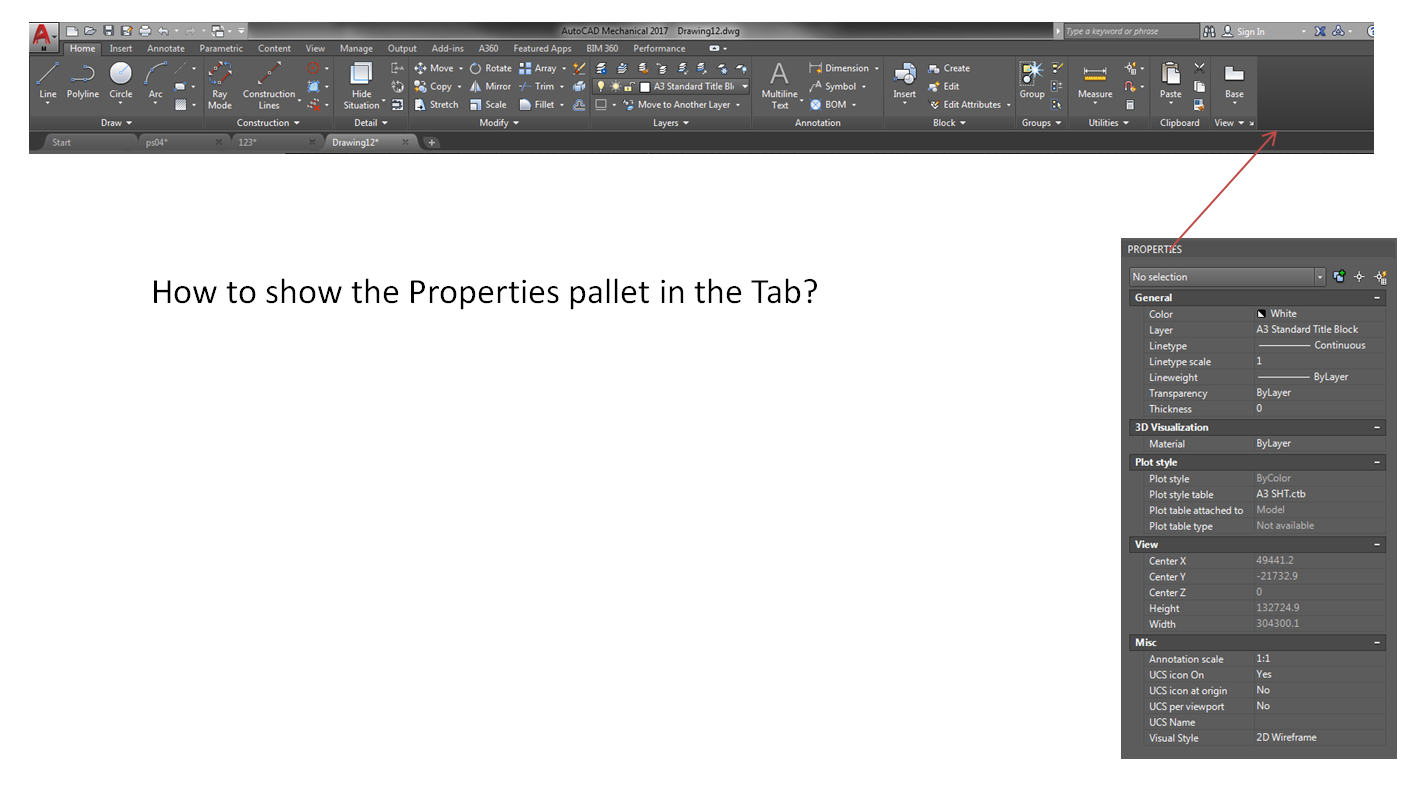Screen dimensions: 1407x785
Task: Collapse the Plot style section in Properties
Action: point(1377,461)
